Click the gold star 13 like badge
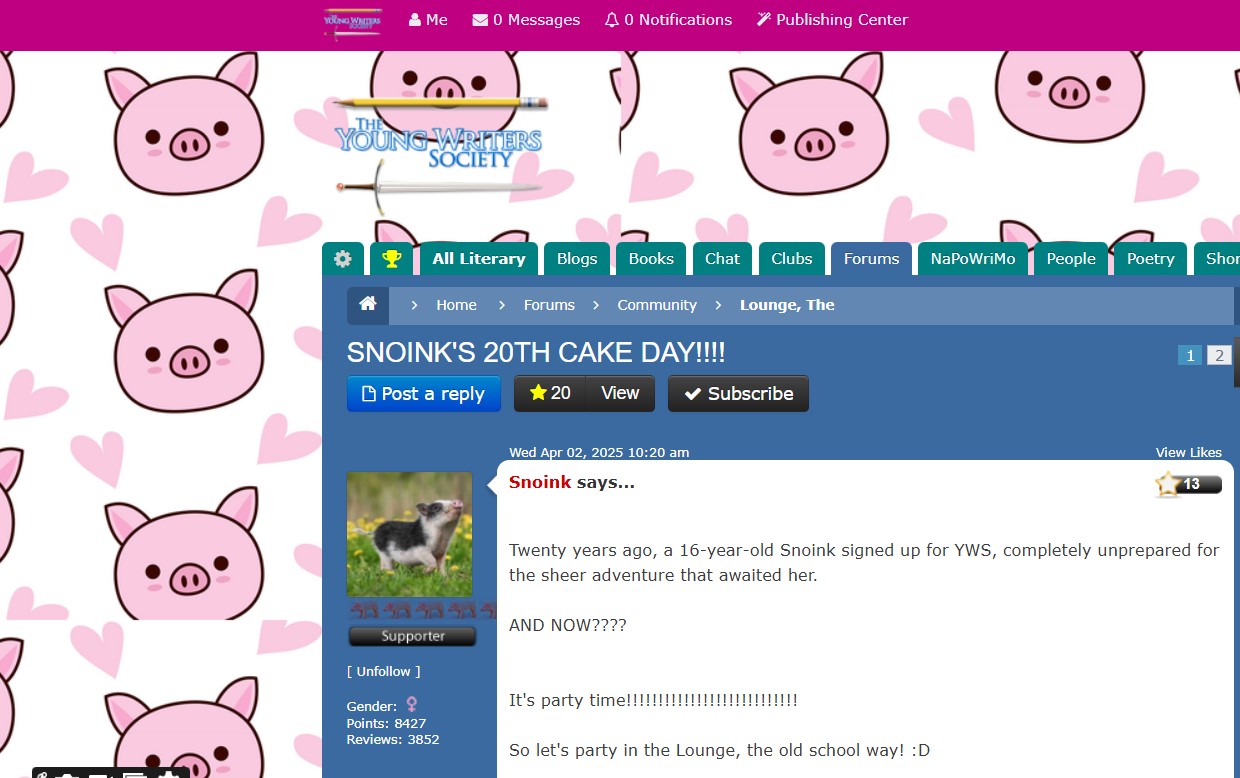Screen dimensions: 1240x778 (x=1188, y=485)
